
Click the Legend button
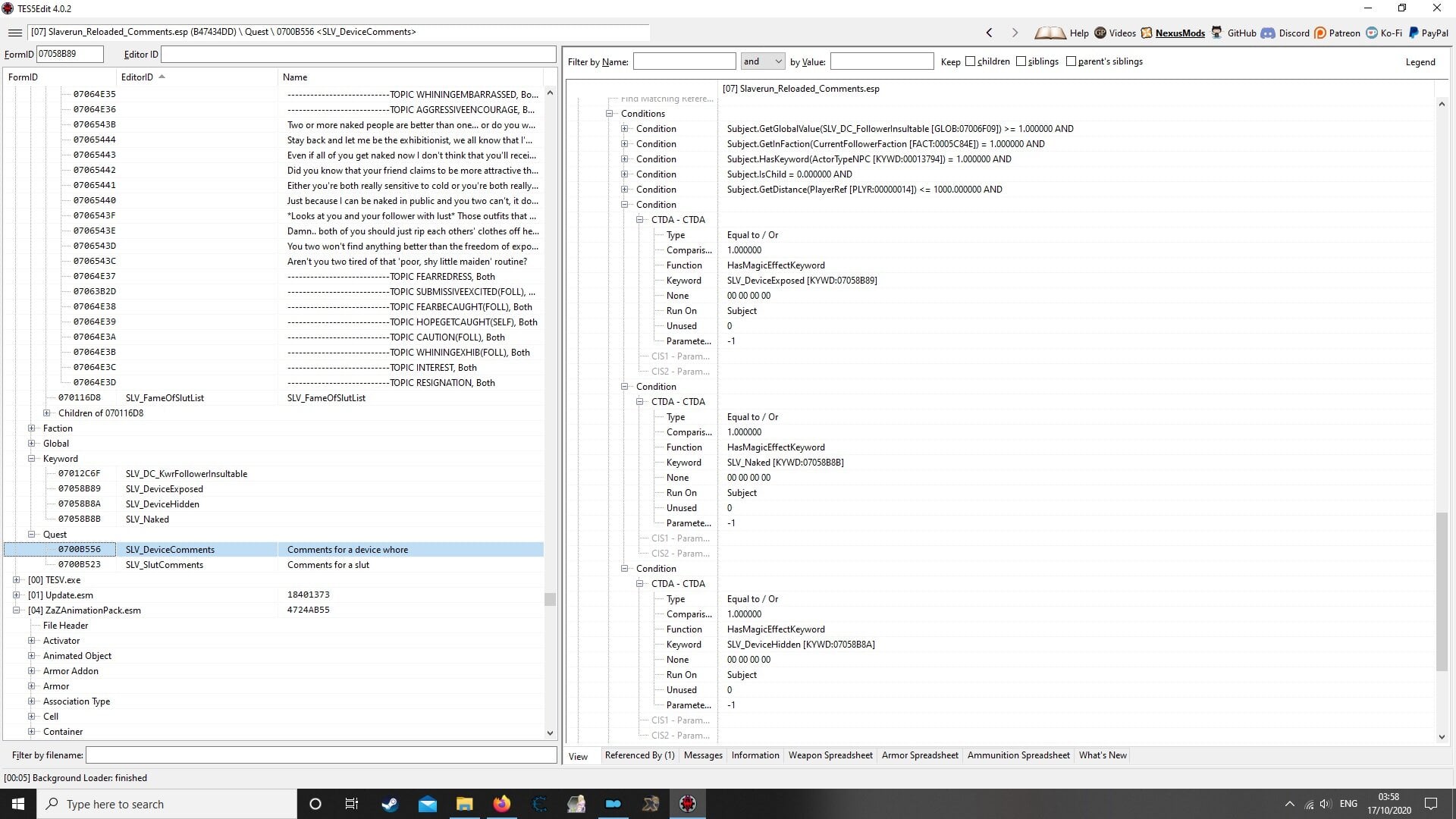coord(1420,62)
